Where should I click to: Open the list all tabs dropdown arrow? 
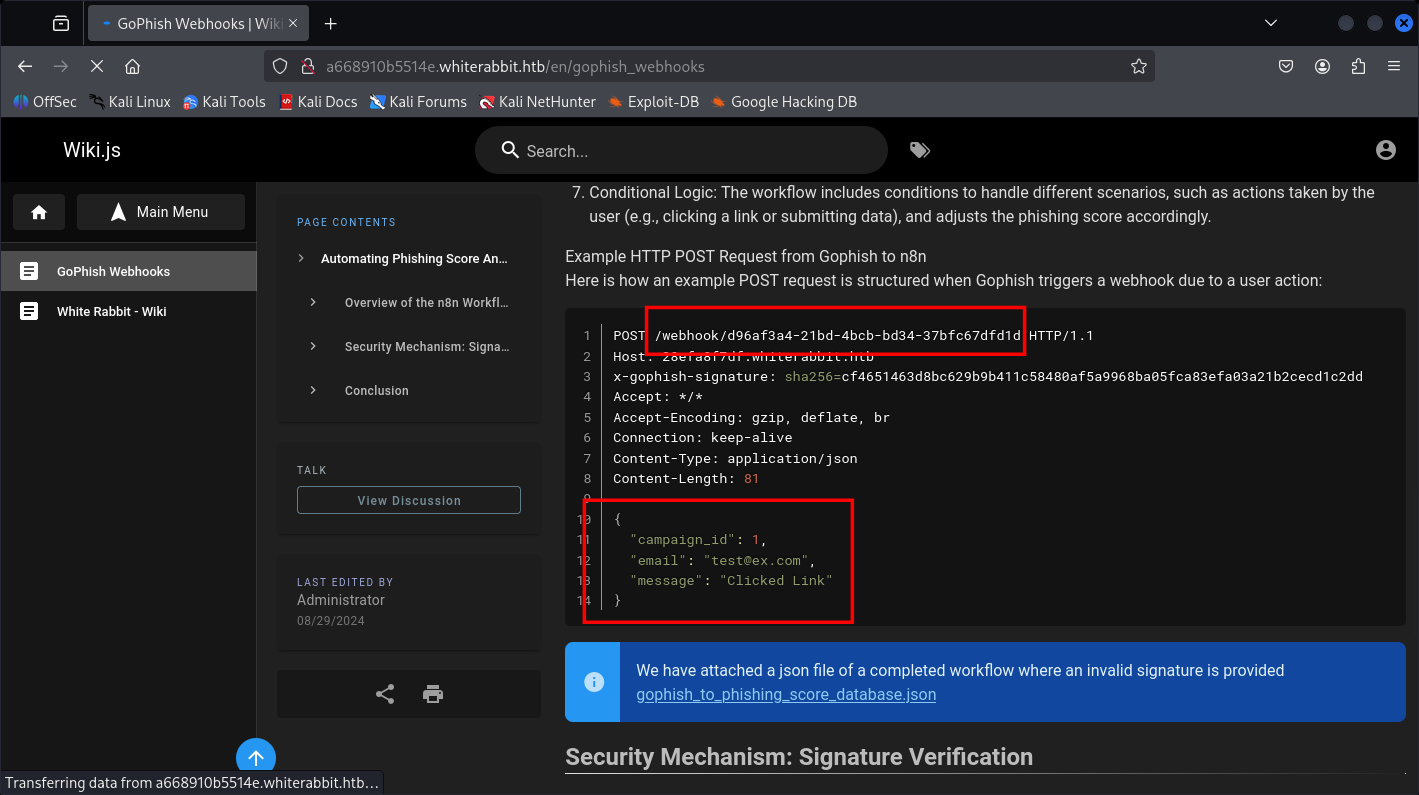(x=1270, y=23)
